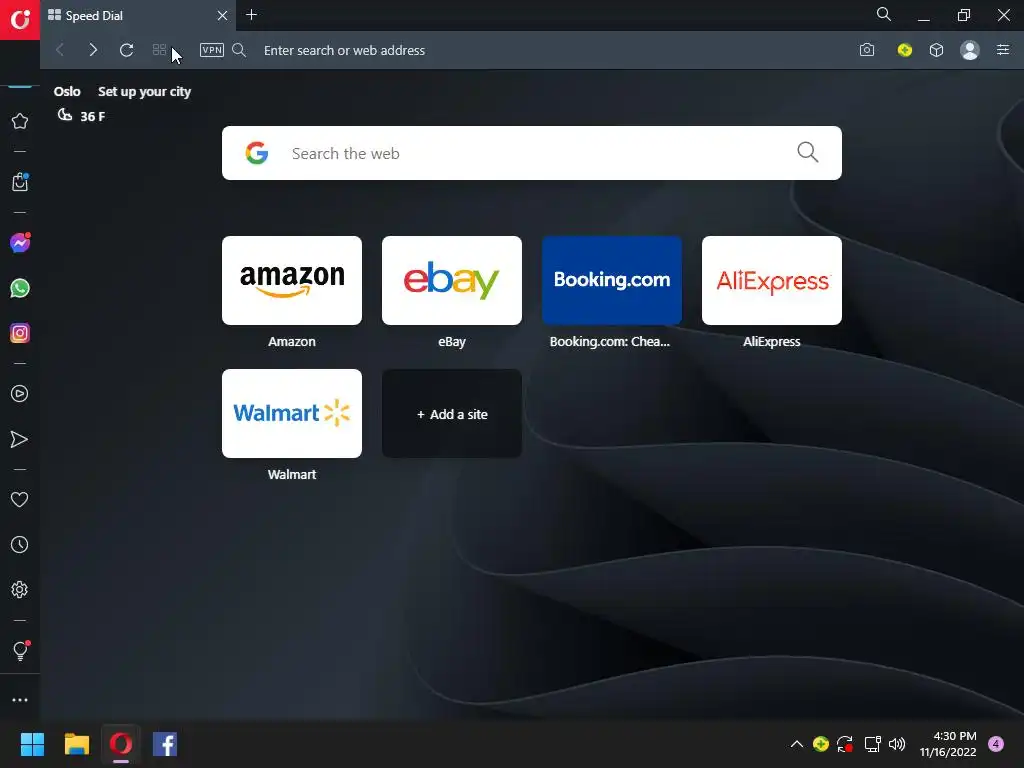Open Shopping bag icon in sidebar

tap(20, 182)
